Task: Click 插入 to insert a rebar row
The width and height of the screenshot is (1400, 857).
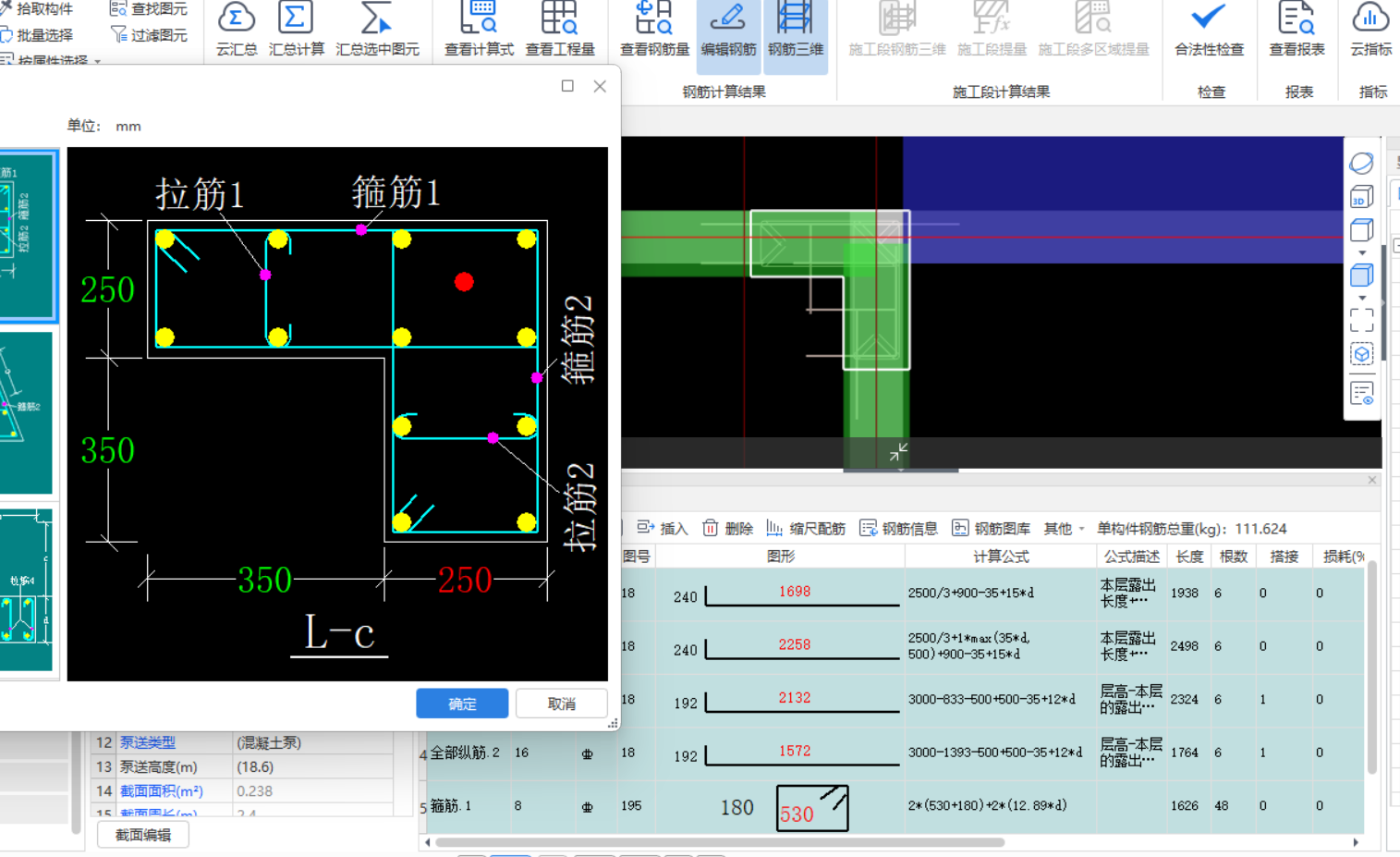Action: 663,528
